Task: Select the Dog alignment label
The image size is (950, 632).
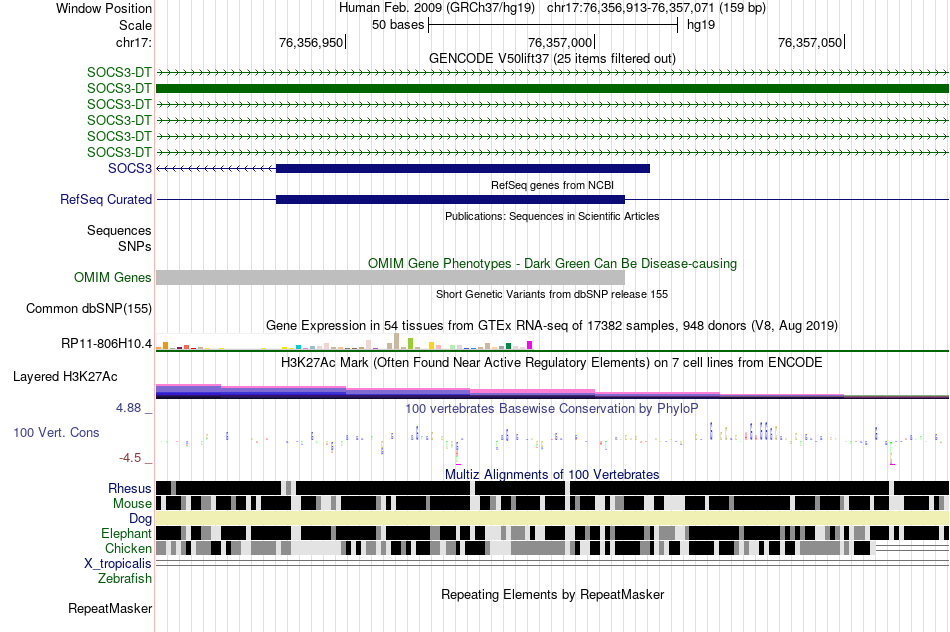Action: 140,519
